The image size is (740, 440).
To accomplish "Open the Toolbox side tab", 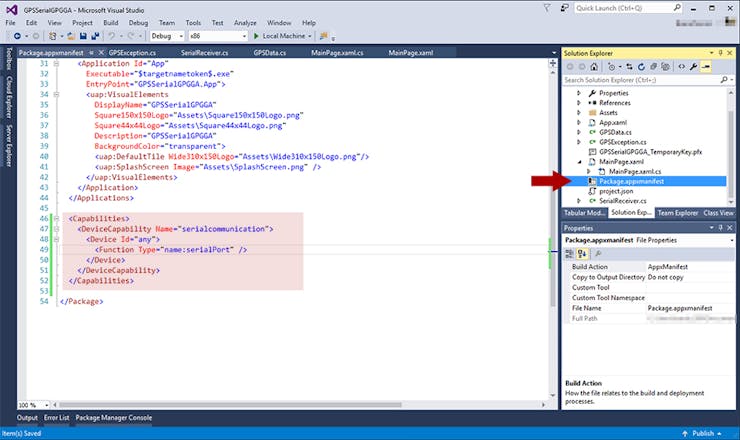I will point(8,59).
